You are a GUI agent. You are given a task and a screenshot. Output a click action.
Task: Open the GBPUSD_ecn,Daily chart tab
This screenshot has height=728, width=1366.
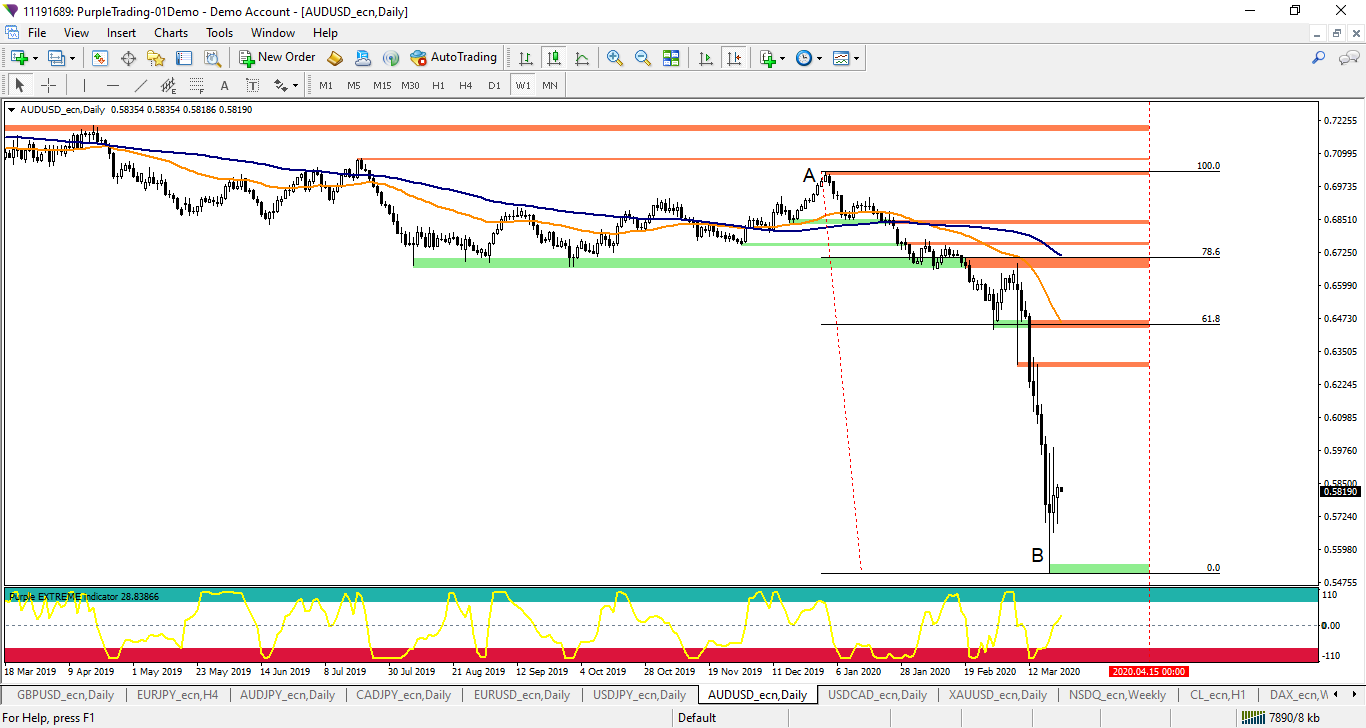(x=66, y=694)
